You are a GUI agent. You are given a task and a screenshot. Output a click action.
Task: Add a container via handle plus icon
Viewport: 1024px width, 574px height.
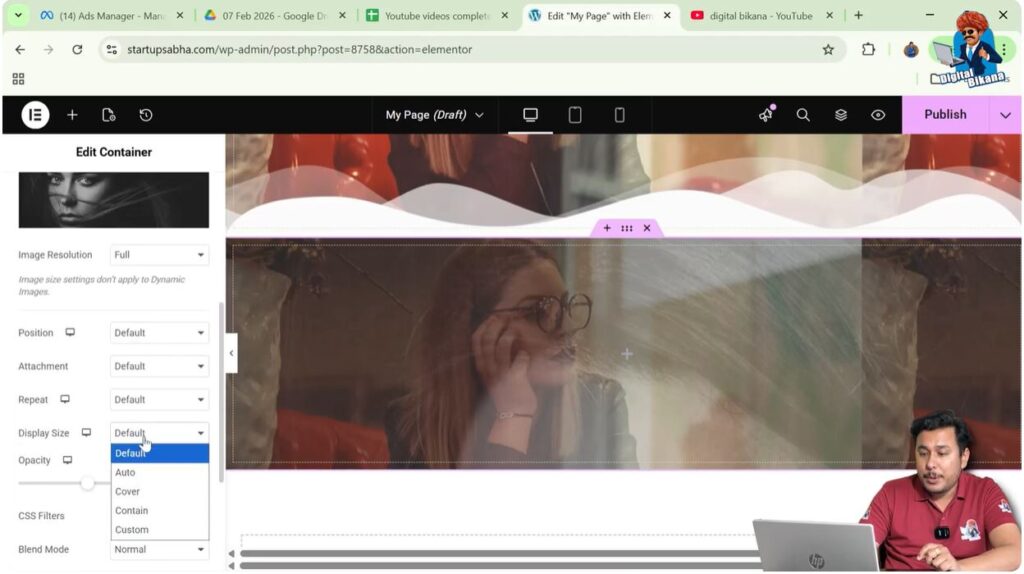[x=607, y=228]
